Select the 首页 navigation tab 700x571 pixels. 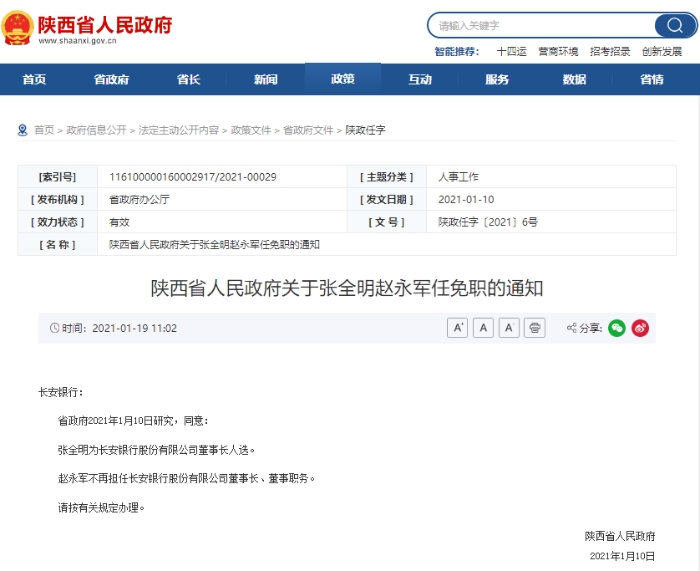click(x=34, y=79)
